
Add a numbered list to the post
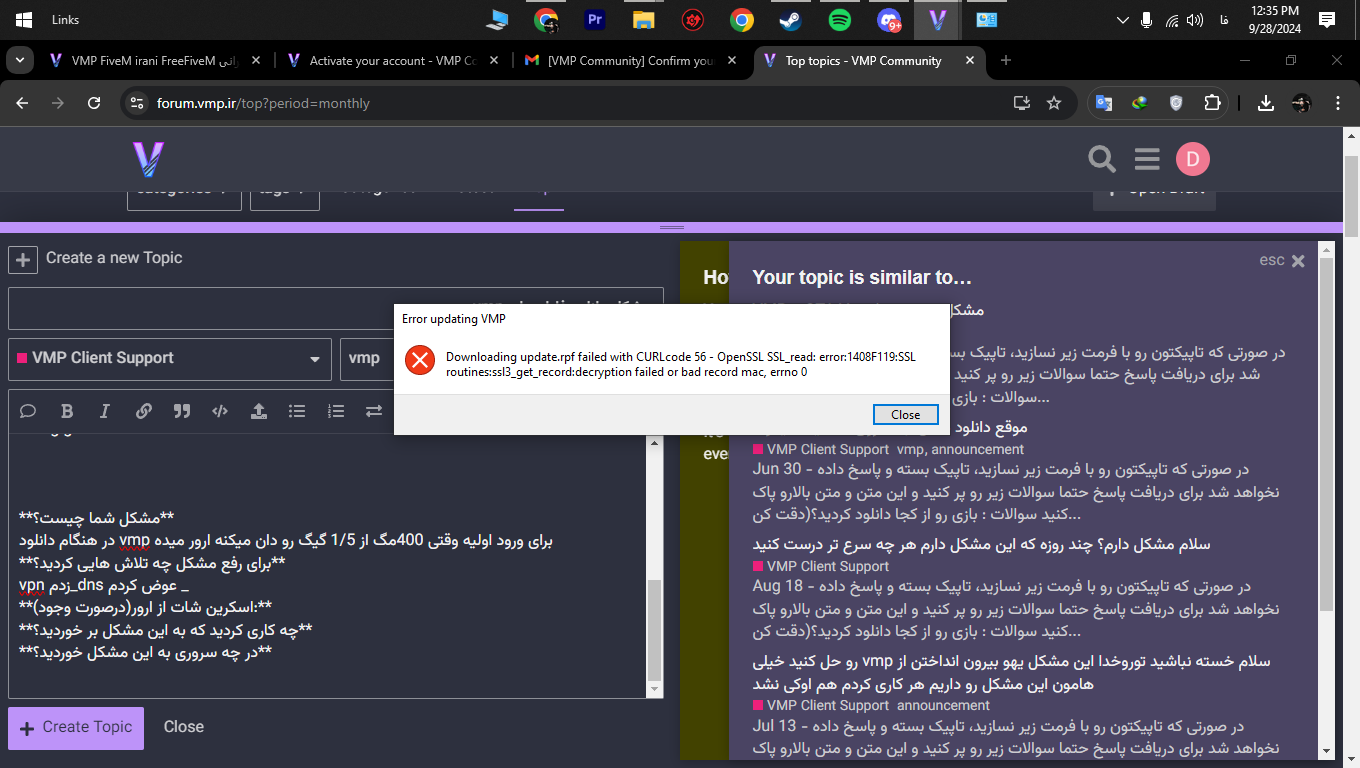pos(336,411)
